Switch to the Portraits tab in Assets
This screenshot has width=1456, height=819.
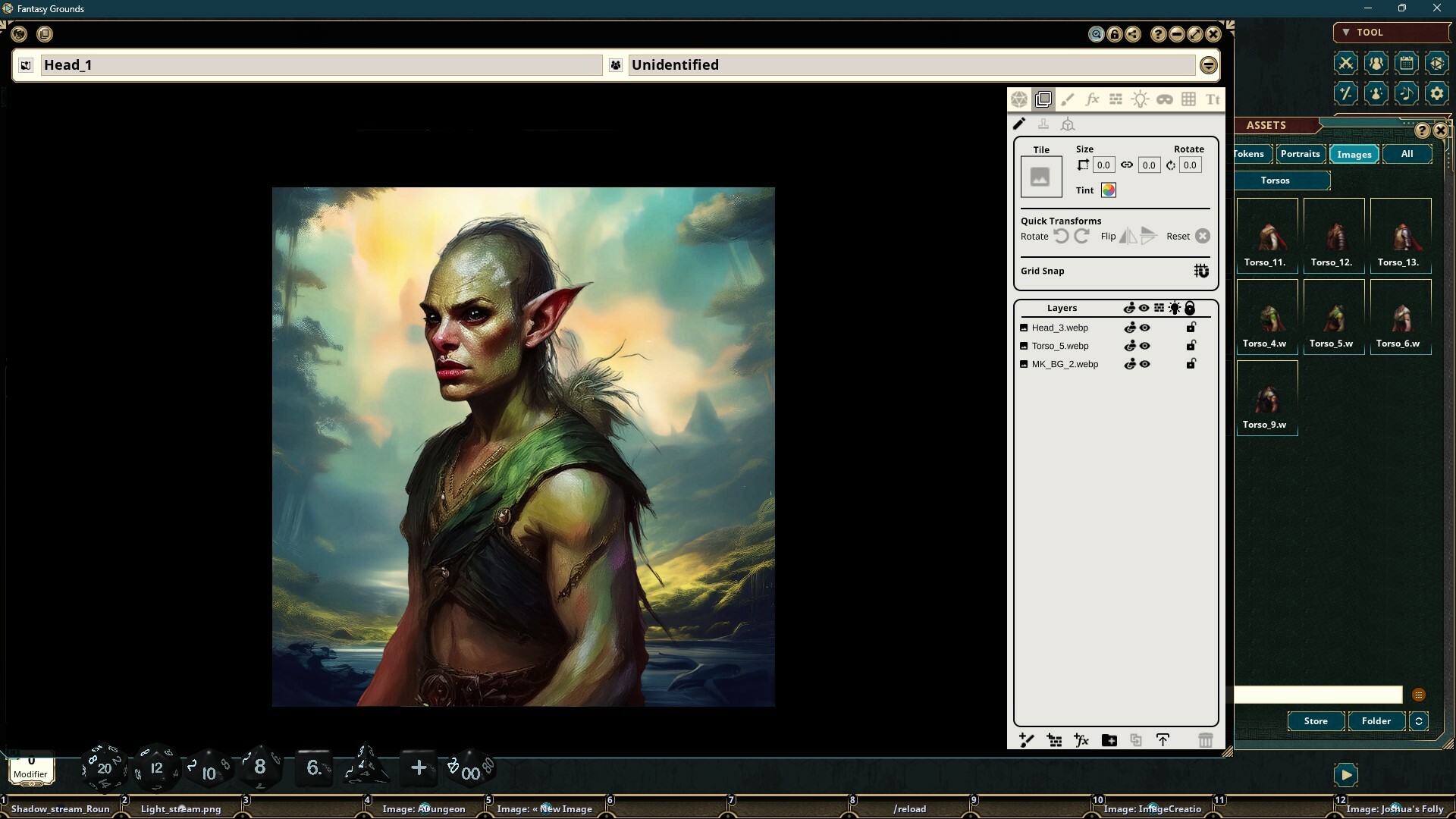coord(1300,154)
